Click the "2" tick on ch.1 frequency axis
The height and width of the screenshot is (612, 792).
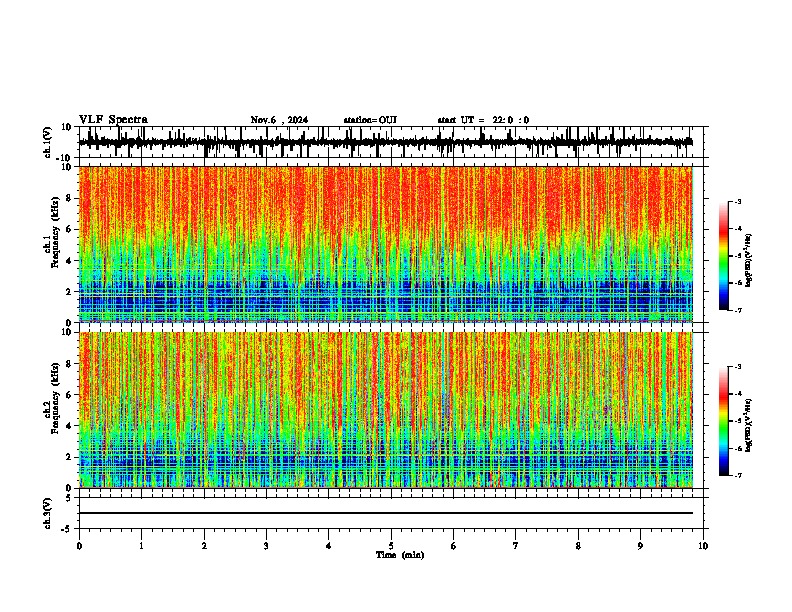[70, 292]
